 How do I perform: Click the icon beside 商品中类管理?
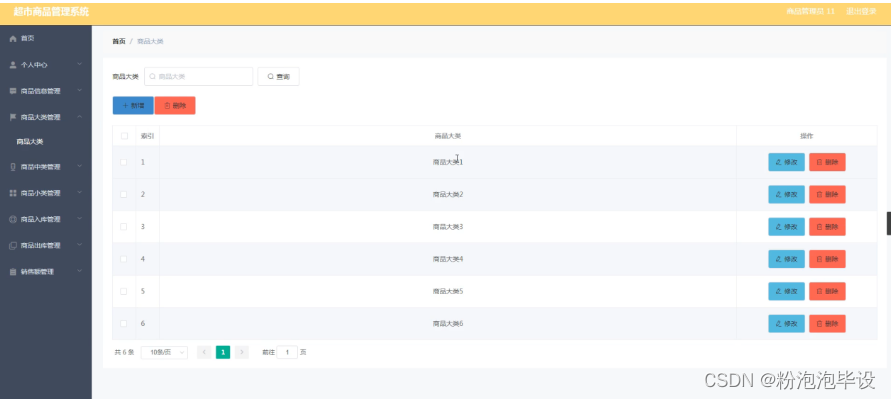coord(13,167)
